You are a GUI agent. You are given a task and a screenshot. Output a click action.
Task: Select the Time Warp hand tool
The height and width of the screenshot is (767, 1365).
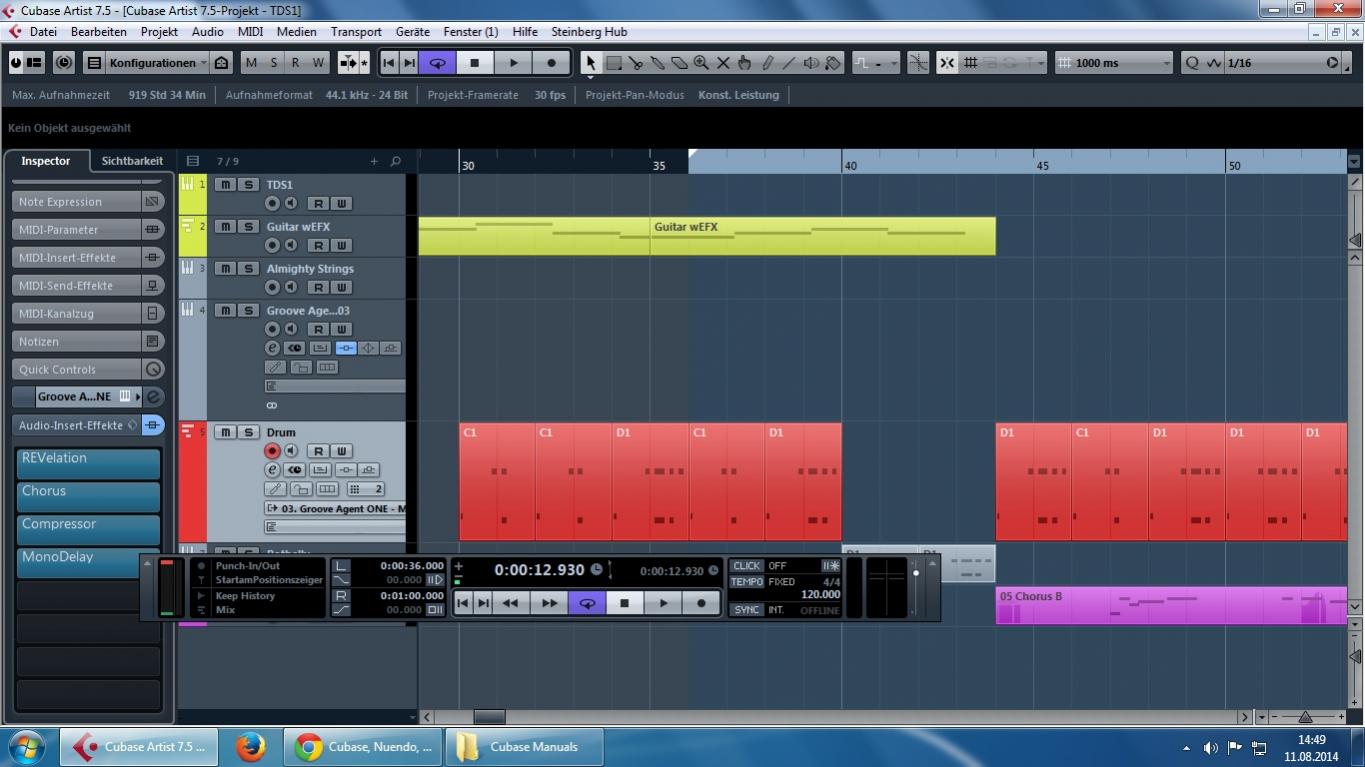pos(745,62)
